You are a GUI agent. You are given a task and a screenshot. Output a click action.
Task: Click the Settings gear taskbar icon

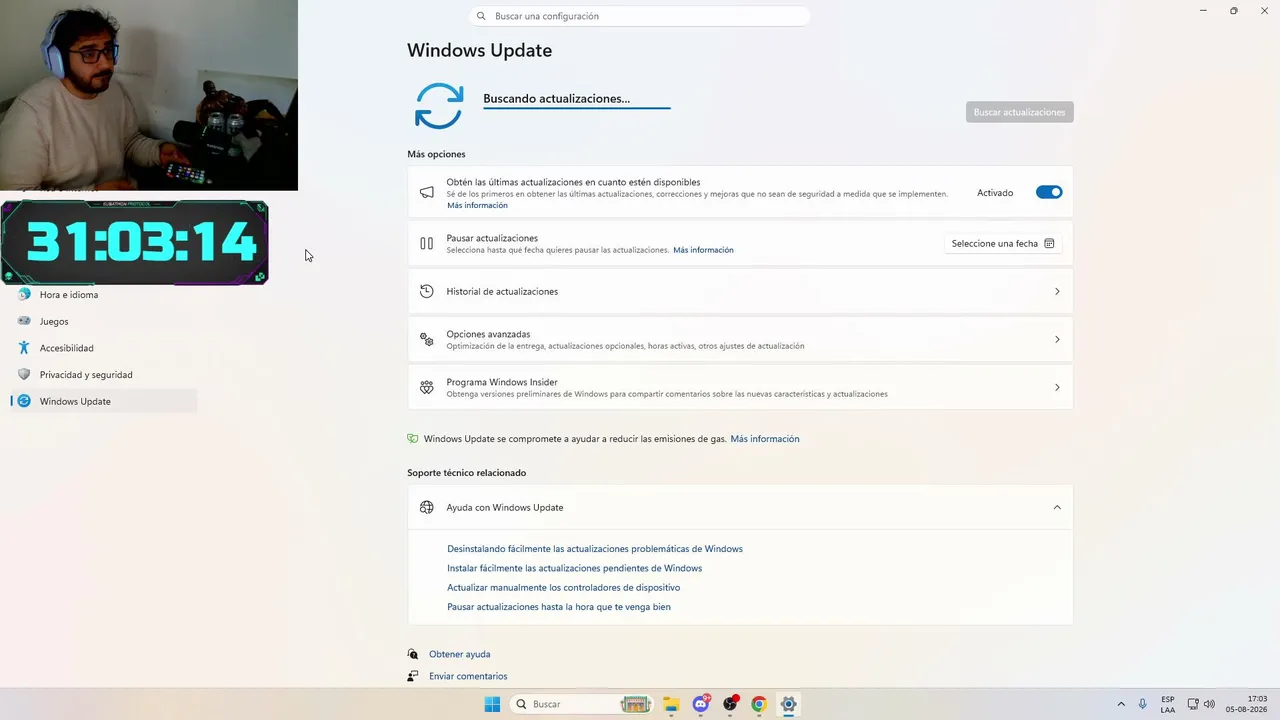(788, 704)
